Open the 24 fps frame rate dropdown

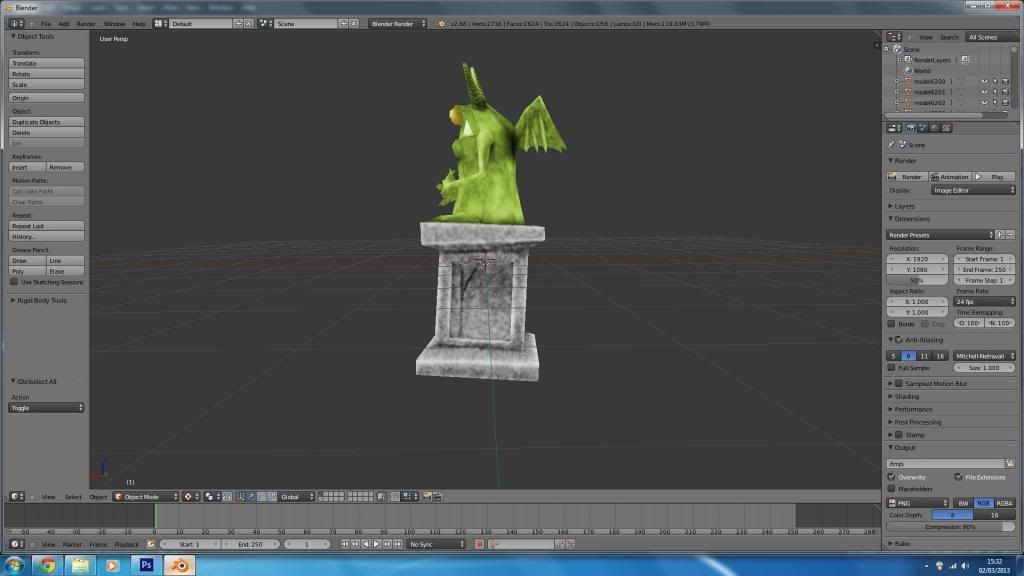tap(984, 302)
